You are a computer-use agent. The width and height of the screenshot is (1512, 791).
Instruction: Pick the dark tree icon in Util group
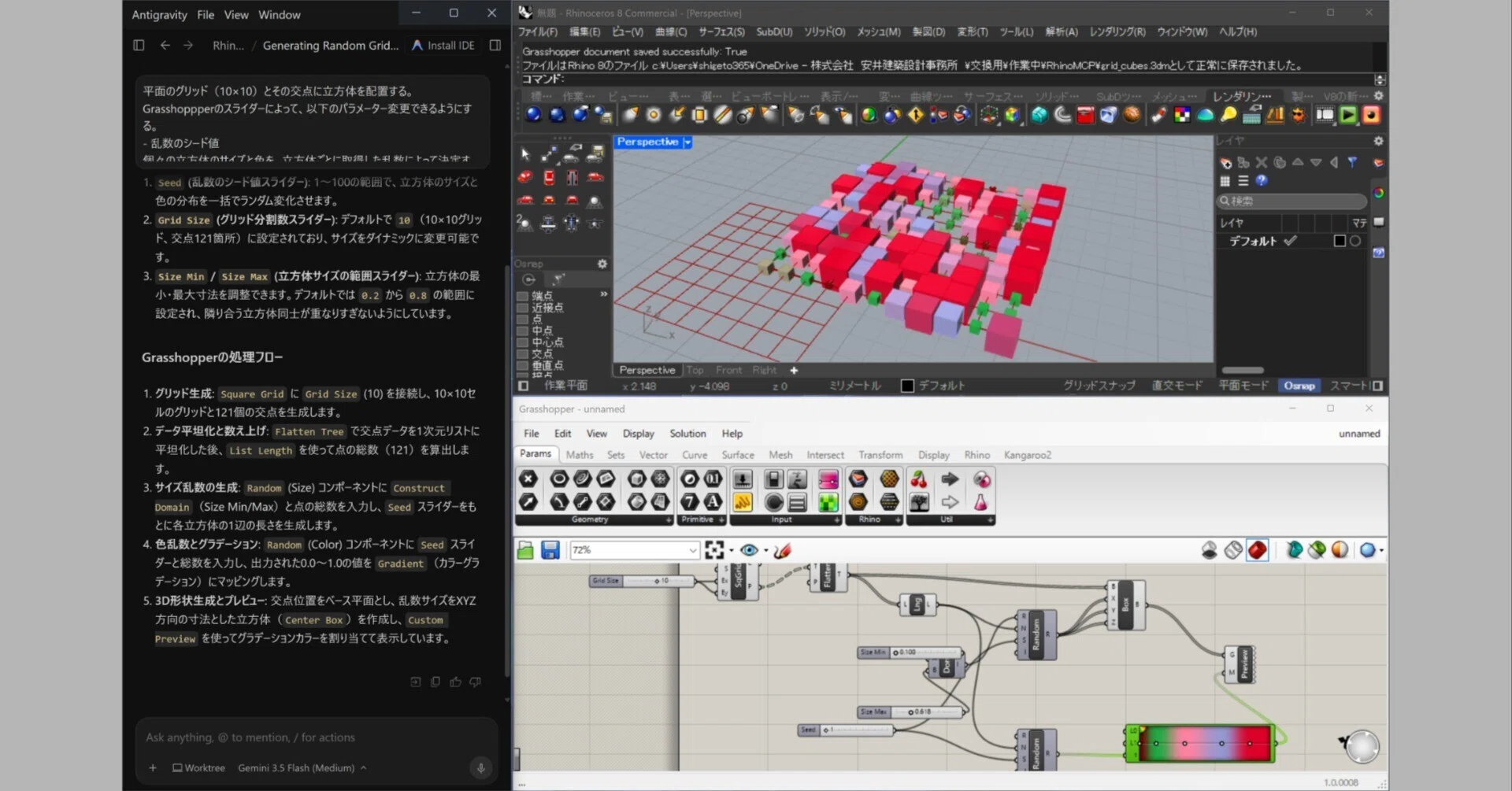(918, 501)
